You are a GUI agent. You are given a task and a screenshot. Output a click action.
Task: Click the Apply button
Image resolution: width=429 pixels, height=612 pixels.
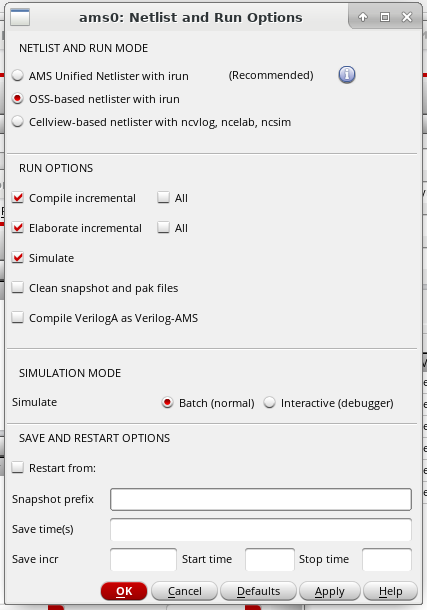[329, 591]
